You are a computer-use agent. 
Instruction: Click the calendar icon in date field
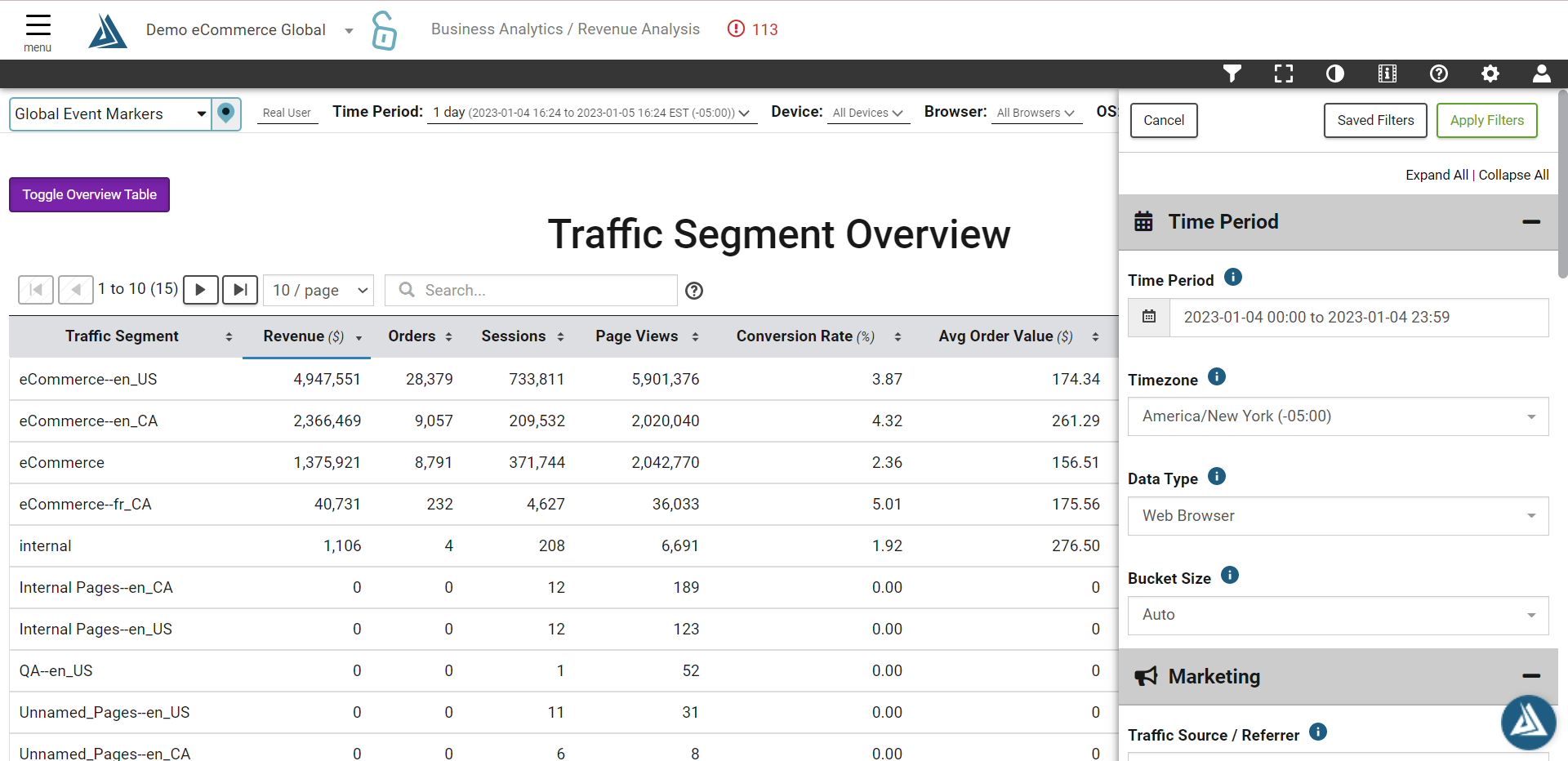point(1149,317)
